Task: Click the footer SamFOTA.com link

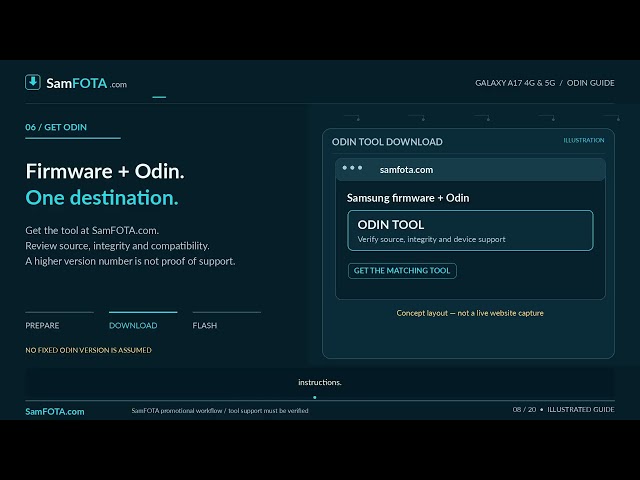Action: [x=55, y=411]
